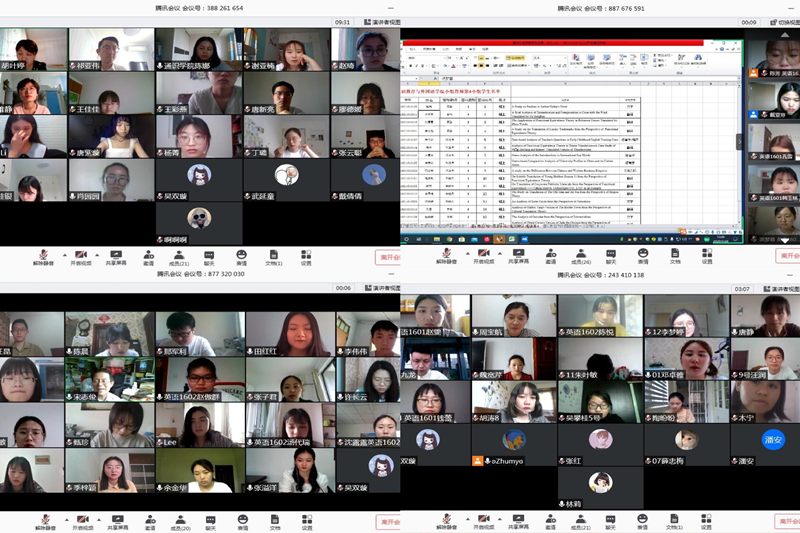Open Invite in meeting 243 410 138
The image size is (800, 533).
click(x=550, y=520)
